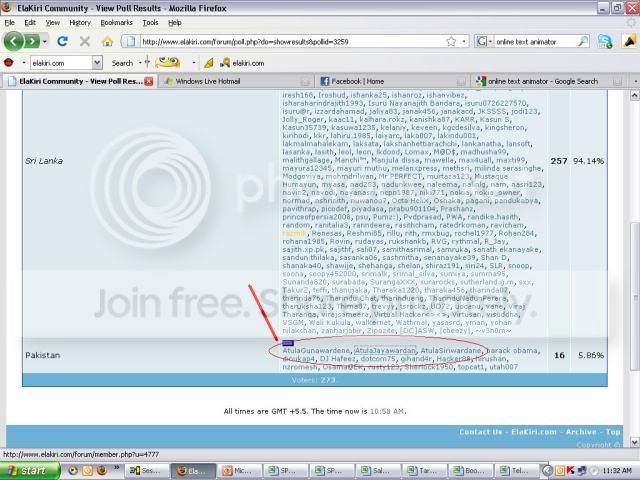The height and width of the screenshot is (480, 640).
Task: Open the elakiri.com toolbar bookmark
Action: (x=242, y=63)
